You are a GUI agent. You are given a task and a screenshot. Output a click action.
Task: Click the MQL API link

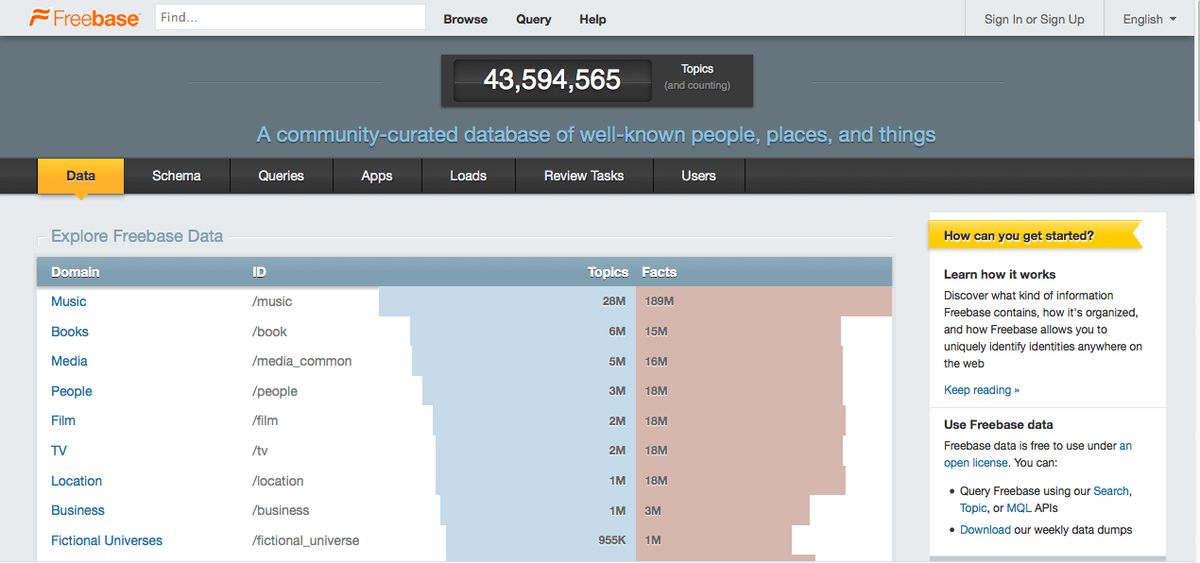[x=1018, y=508]
